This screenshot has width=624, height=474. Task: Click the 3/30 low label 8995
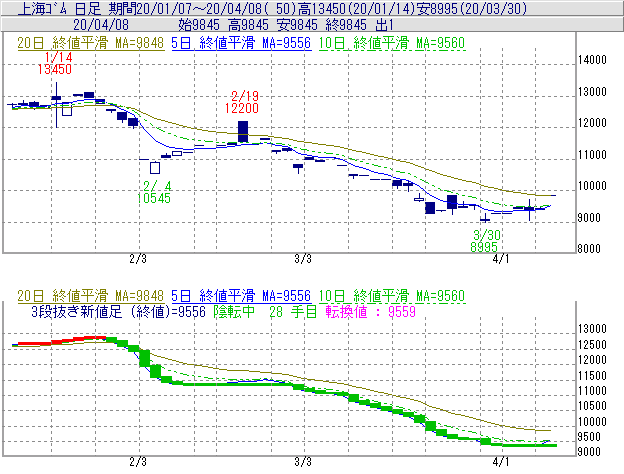click(484, 247)
